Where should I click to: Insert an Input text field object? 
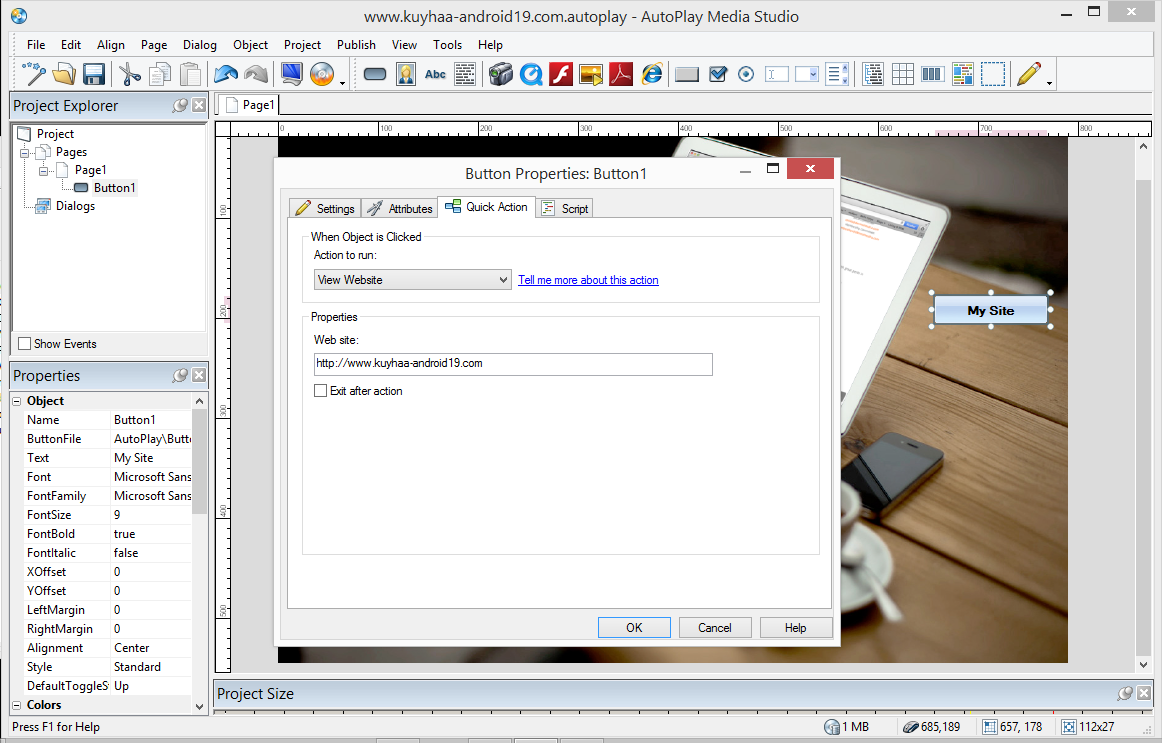click(777, 74)
